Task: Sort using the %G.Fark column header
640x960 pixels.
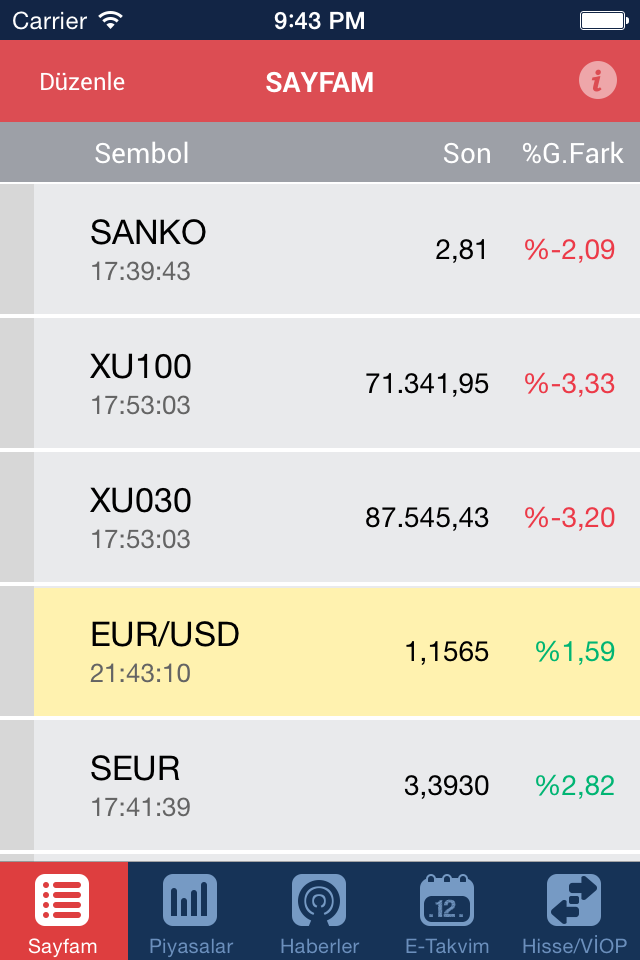Action: pyautogui.click(x=572, y=153)
